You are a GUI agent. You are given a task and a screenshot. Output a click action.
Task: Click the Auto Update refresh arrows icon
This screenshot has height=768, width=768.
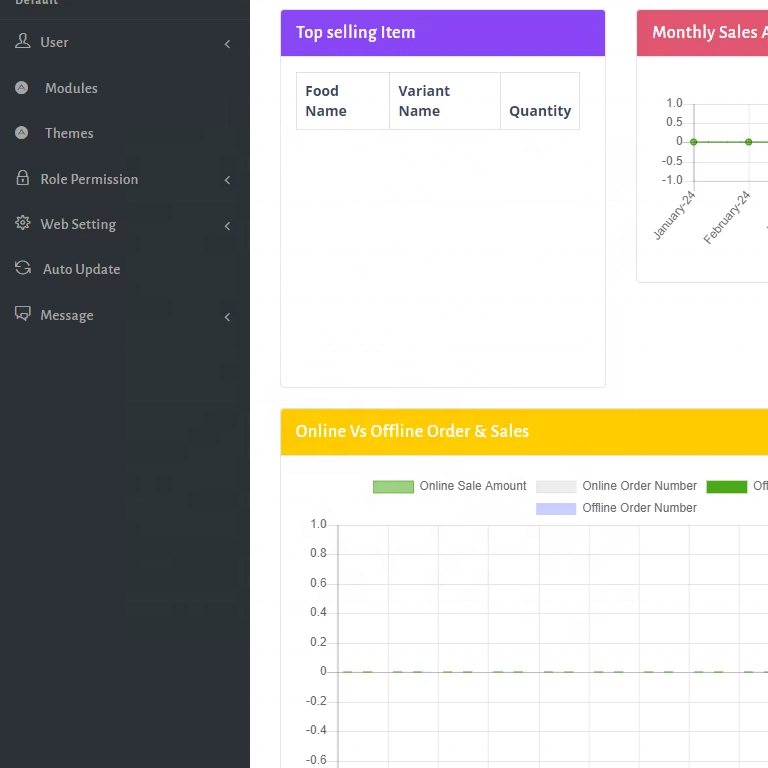pos(22,269)
